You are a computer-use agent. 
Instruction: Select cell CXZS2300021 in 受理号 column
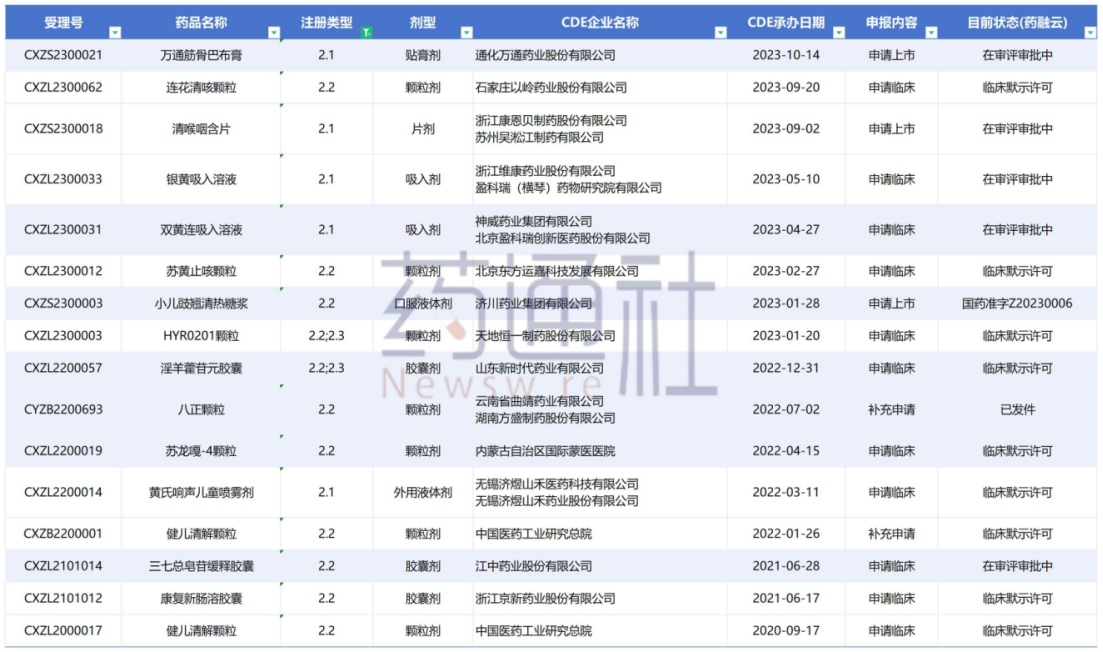tap(63, 55)
